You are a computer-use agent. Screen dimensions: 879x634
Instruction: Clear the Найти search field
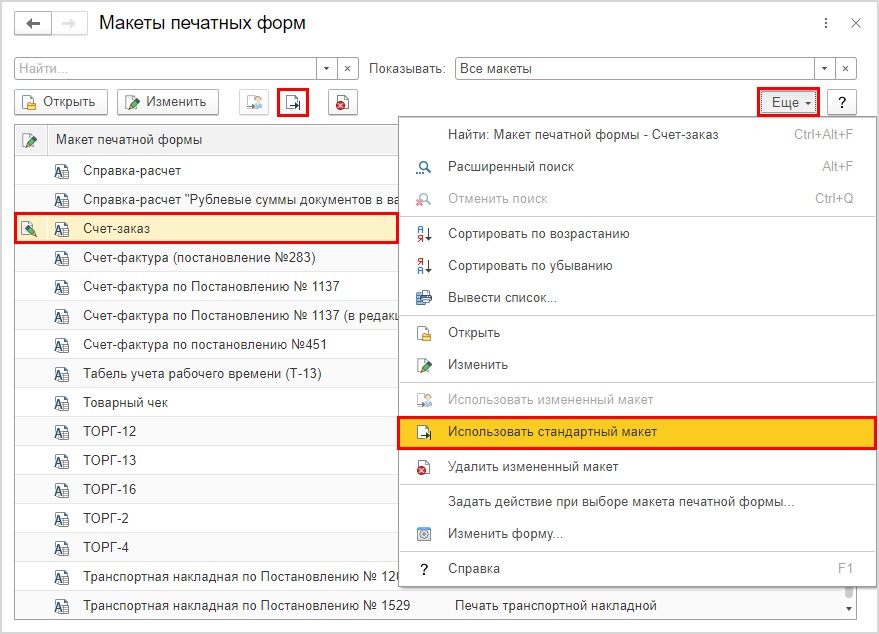coord(348,68)
